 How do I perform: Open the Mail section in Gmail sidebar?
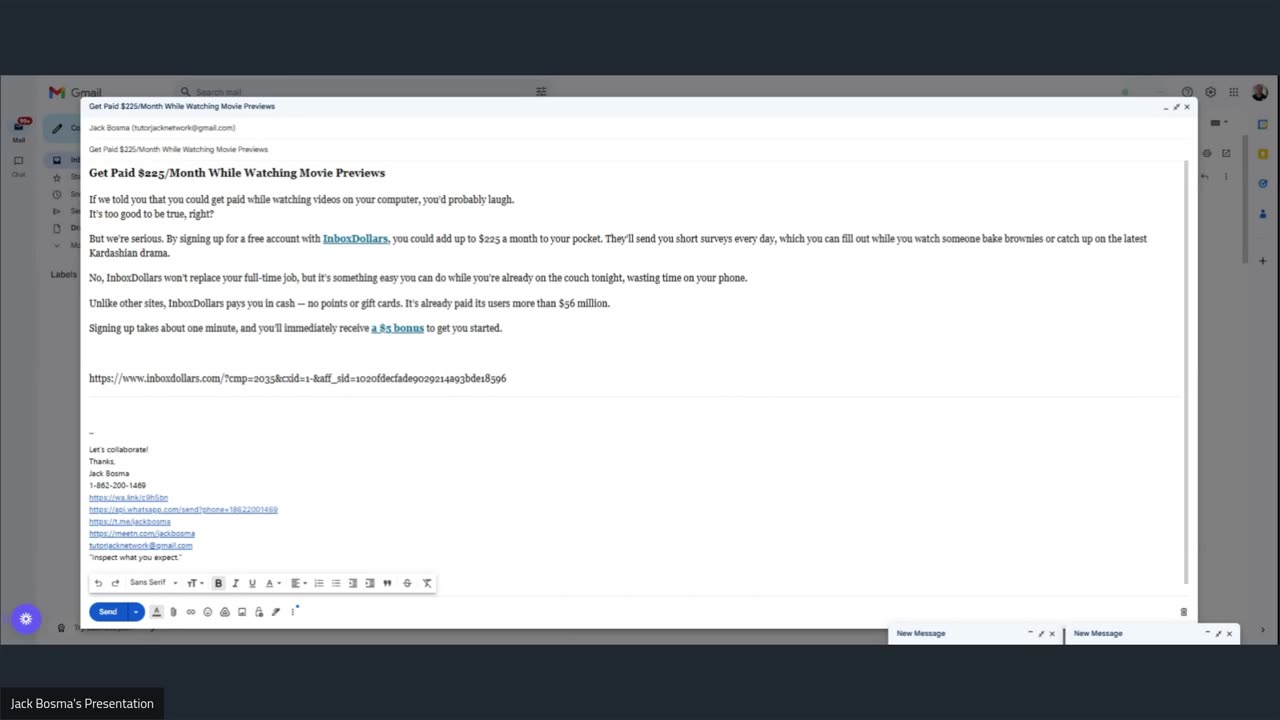point(19,131)
